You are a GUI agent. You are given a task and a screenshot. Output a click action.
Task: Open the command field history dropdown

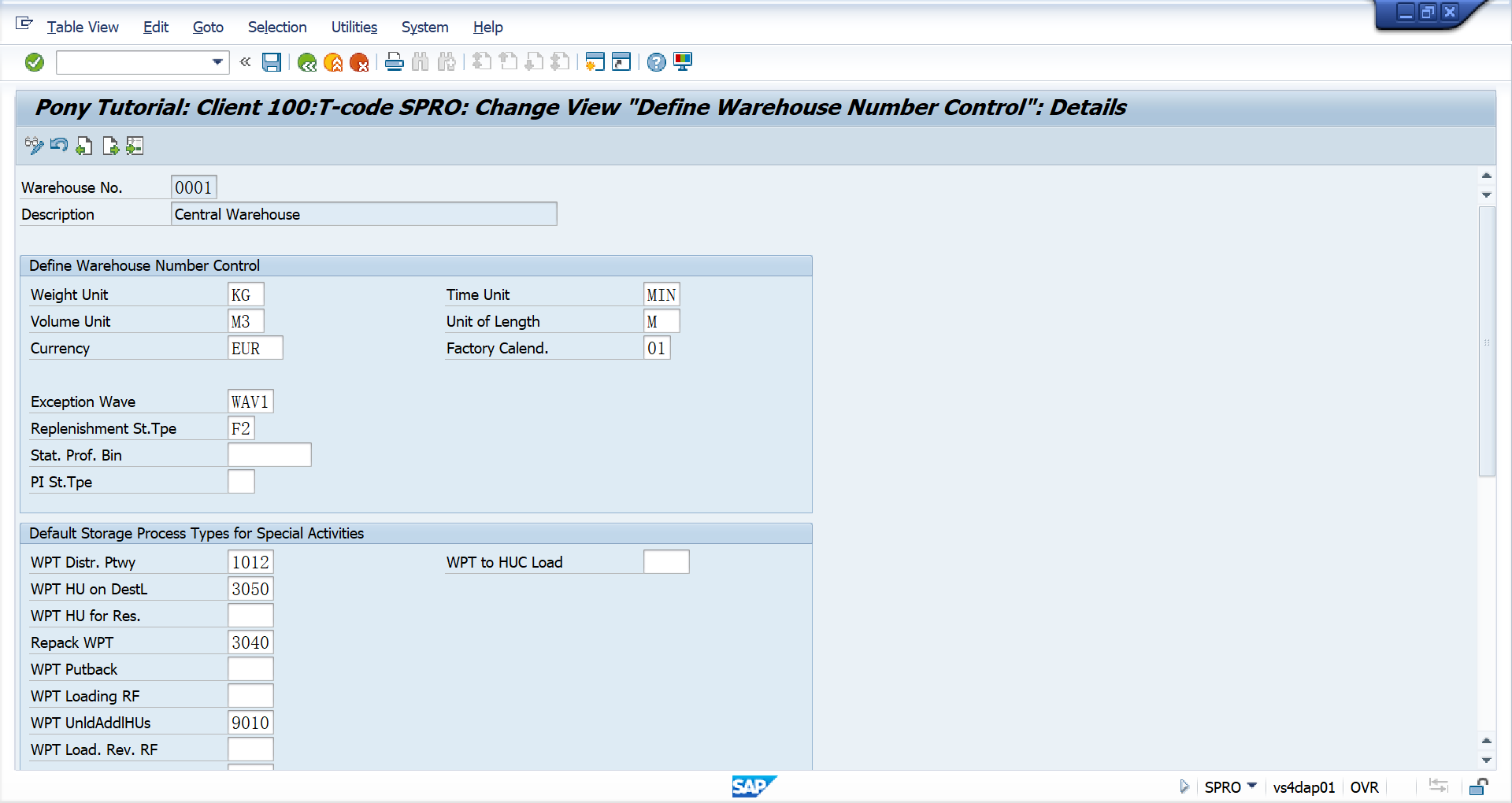point(217,62)
